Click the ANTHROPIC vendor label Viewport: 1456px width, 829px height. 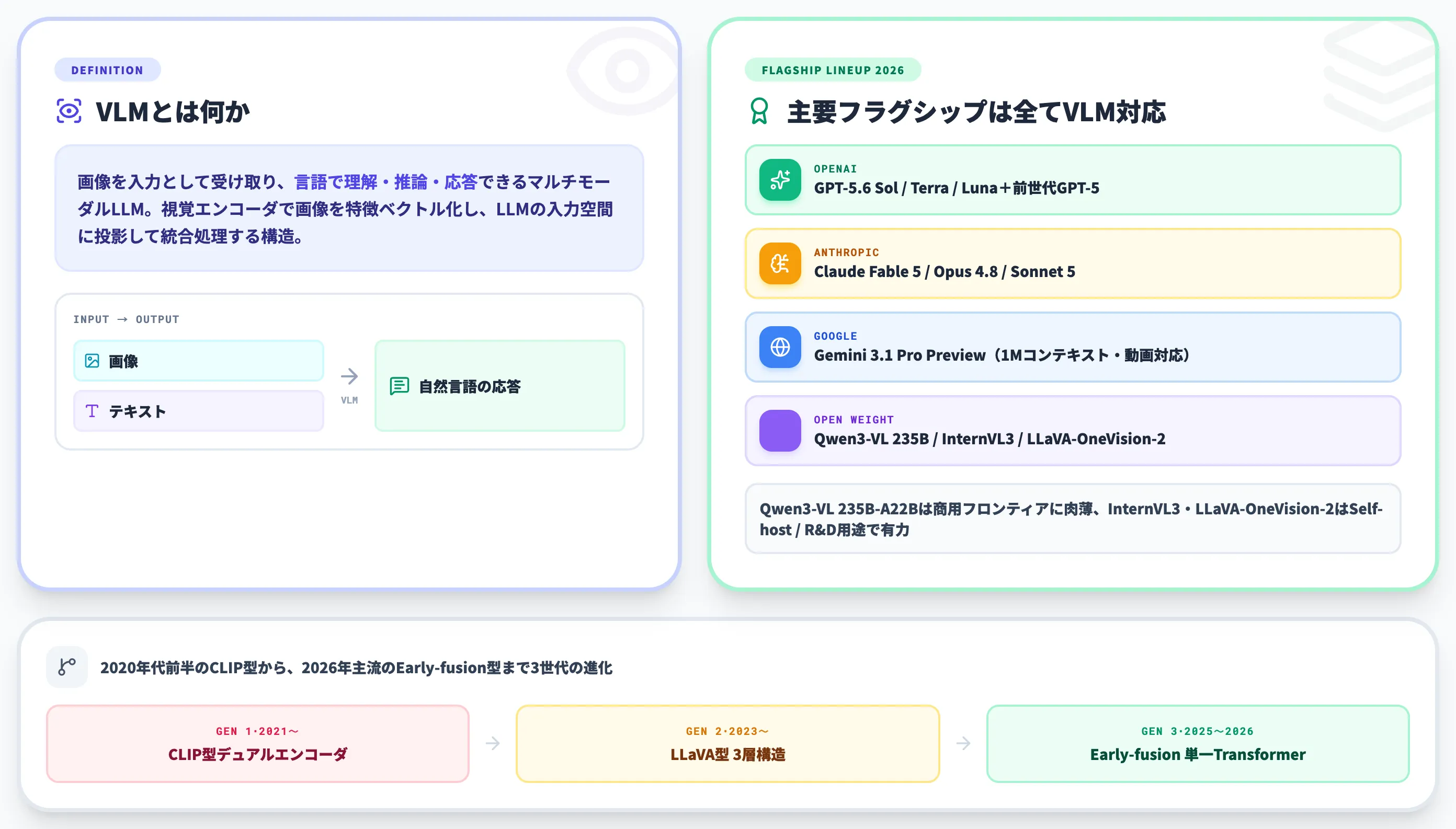pyautogui.click(x=846, y=252)
